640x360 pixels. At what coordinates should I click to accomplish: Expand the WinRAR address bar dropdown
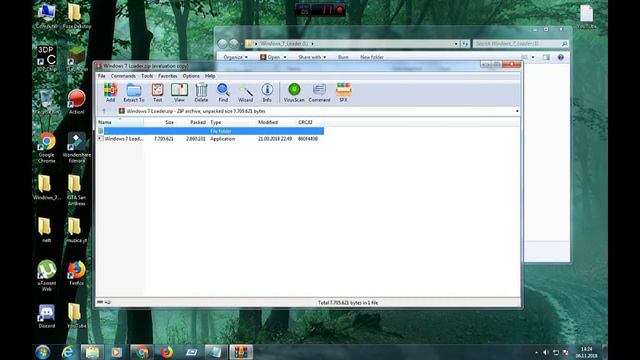point(517,111)
